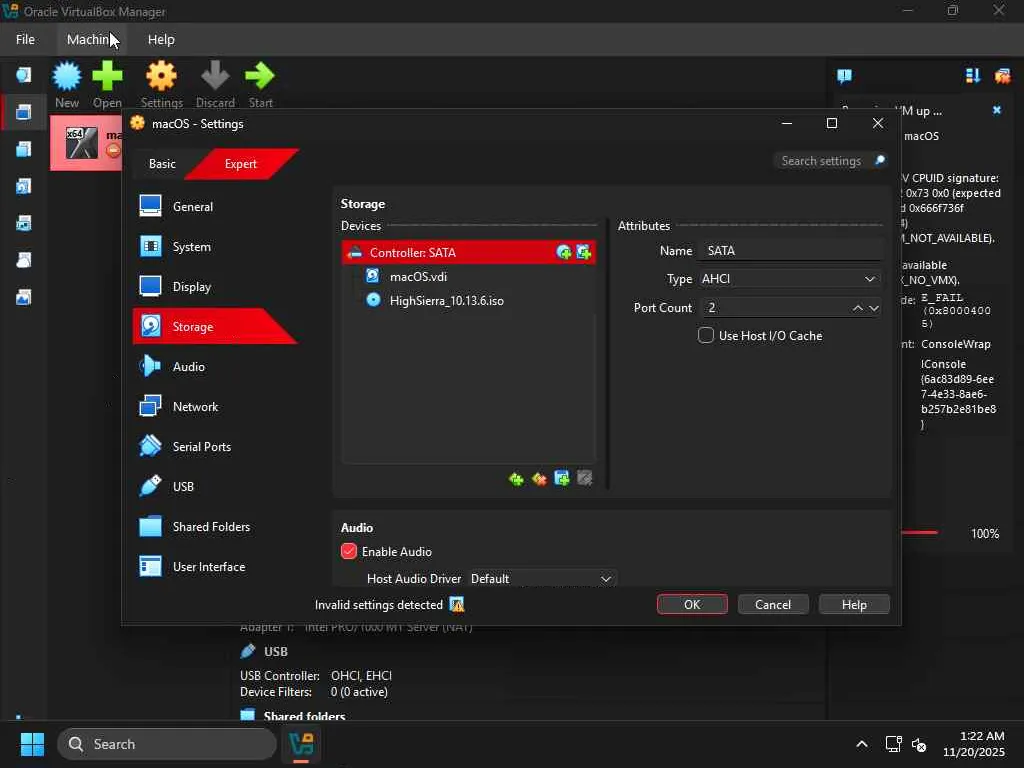Click the taskbar Search box
1024x768 pixels.
[x=167, y=744]
